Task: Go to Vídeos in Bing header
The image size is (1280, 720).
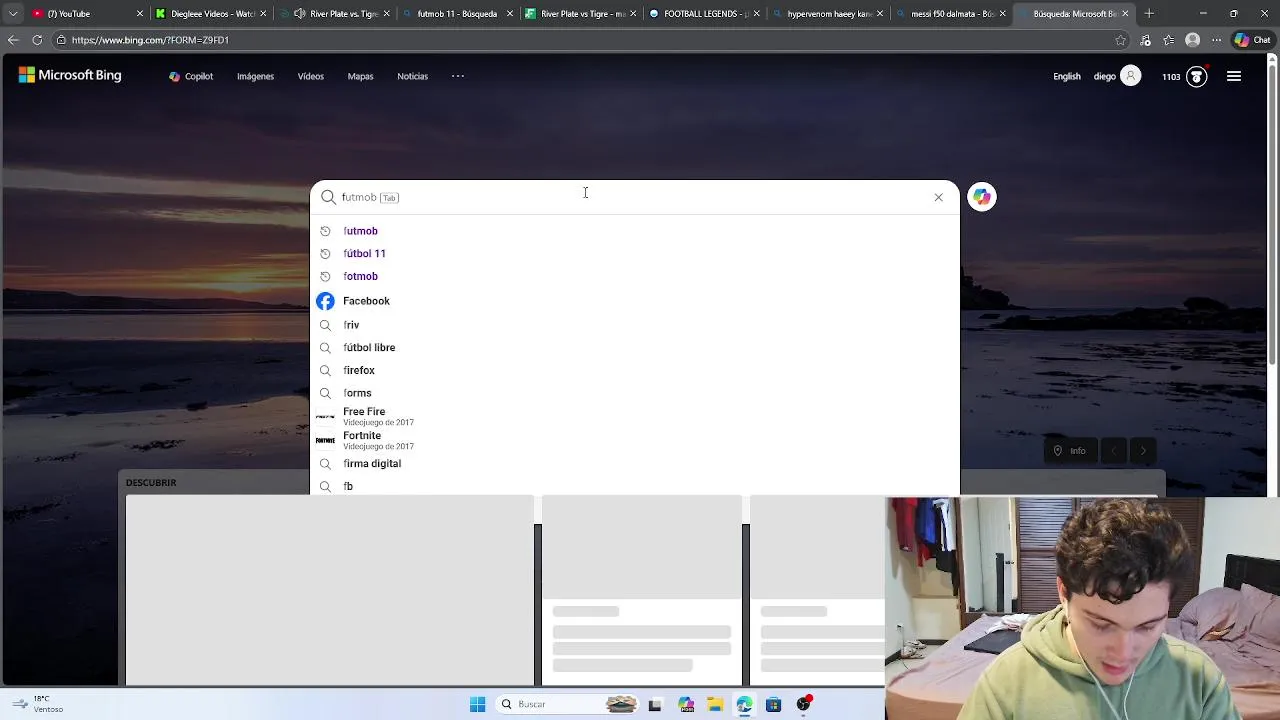Action: [x=310, y=76]
